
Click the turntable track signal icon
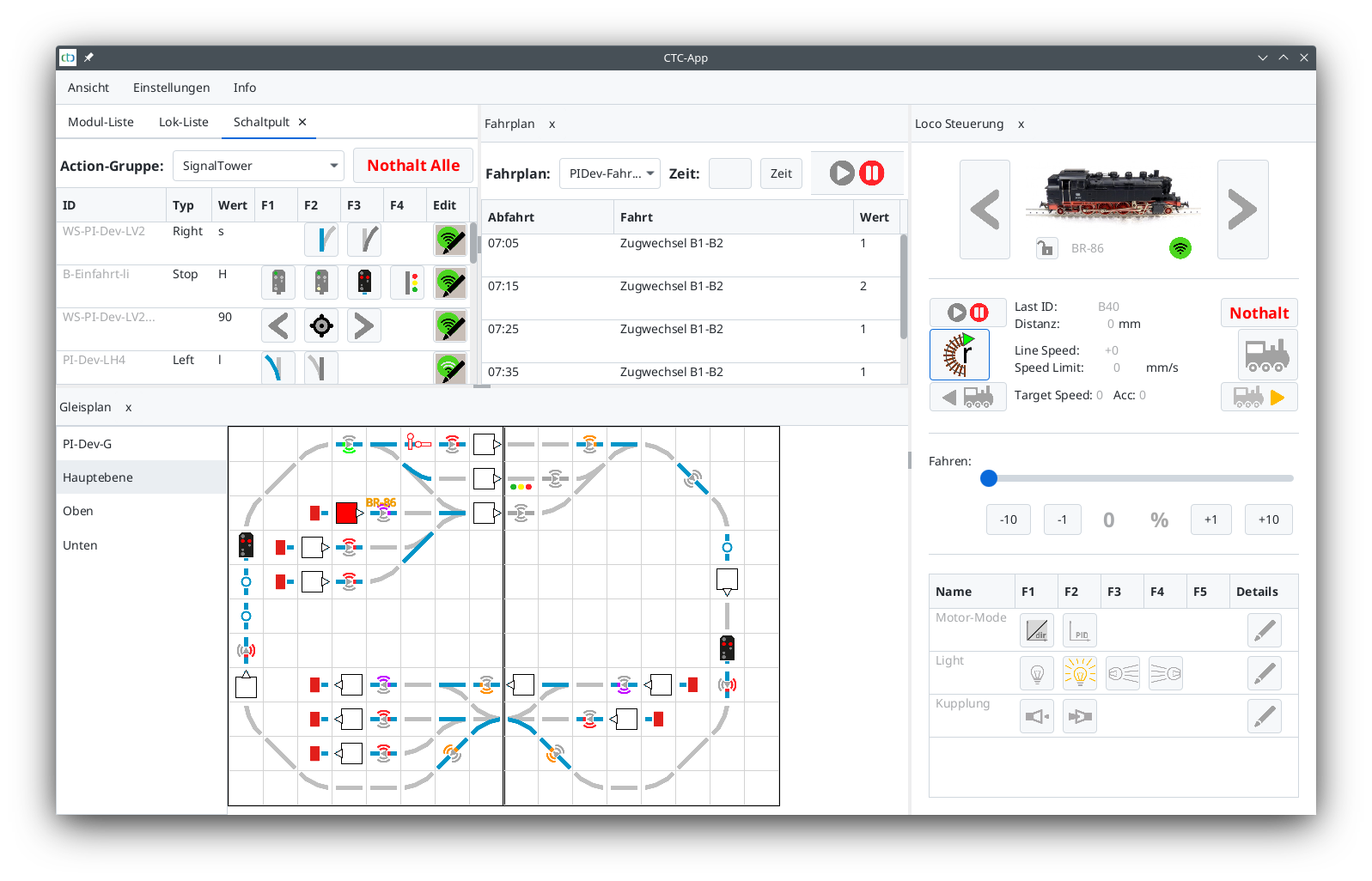click(x=960, y=355)
